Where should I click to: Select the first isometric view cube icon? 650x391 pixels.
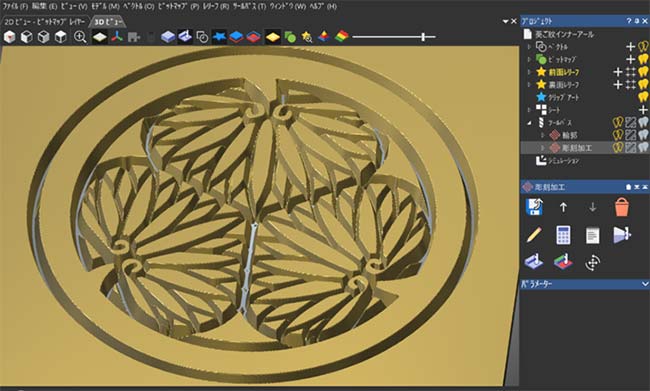10,37
